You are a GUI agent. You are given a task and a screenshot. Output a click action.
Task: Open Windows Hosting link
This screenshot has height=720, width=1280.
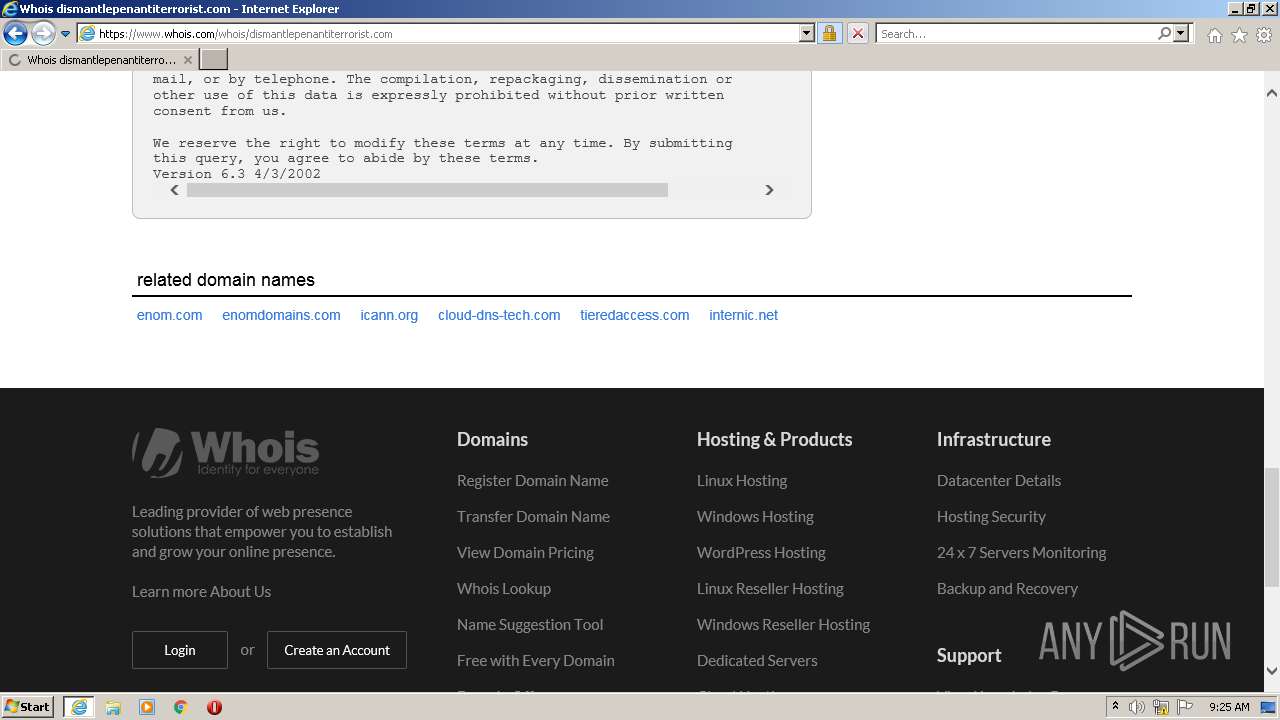(755, 516)
